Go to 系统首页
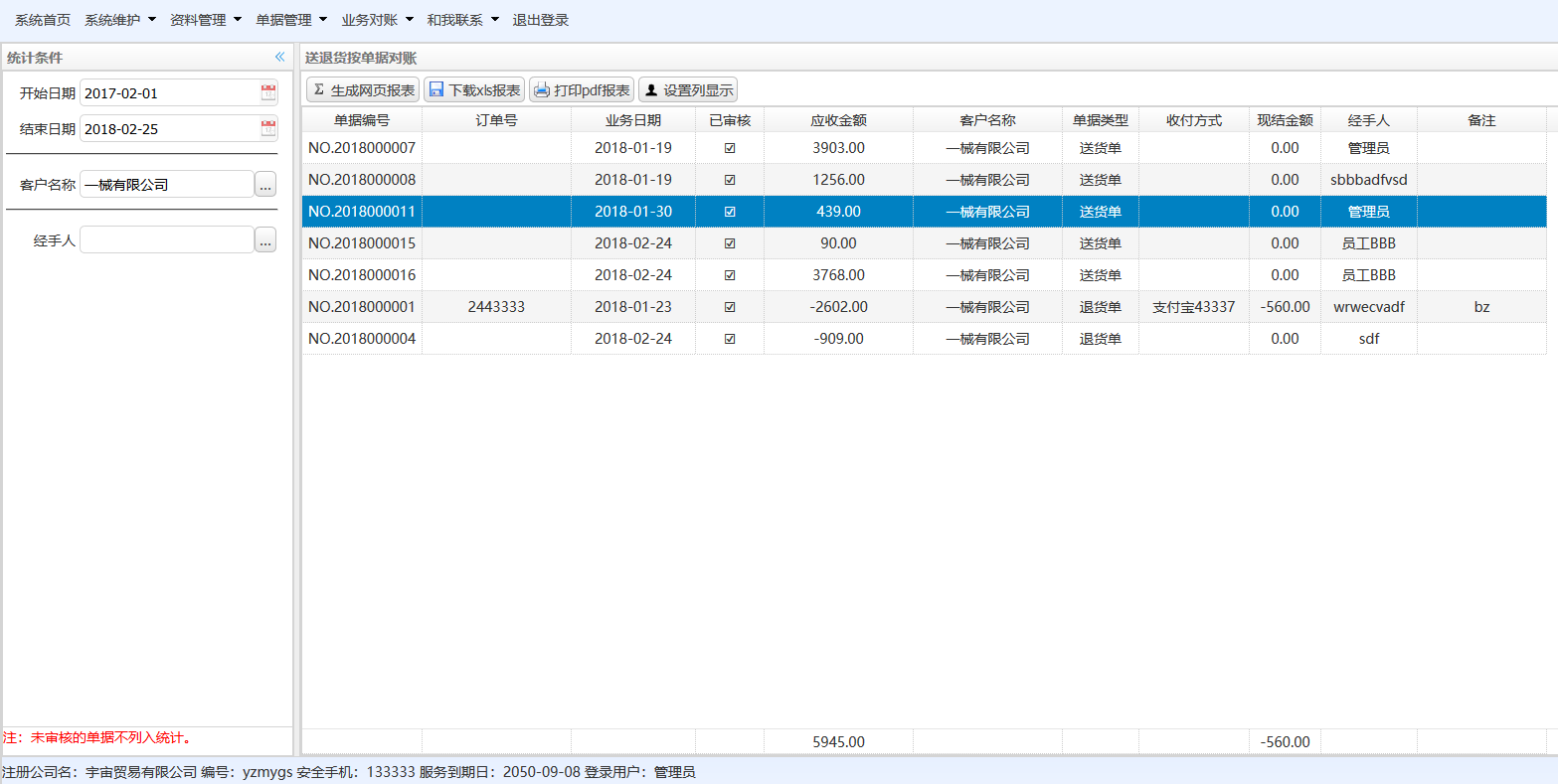1558x784 pixels. click(43, 20)
